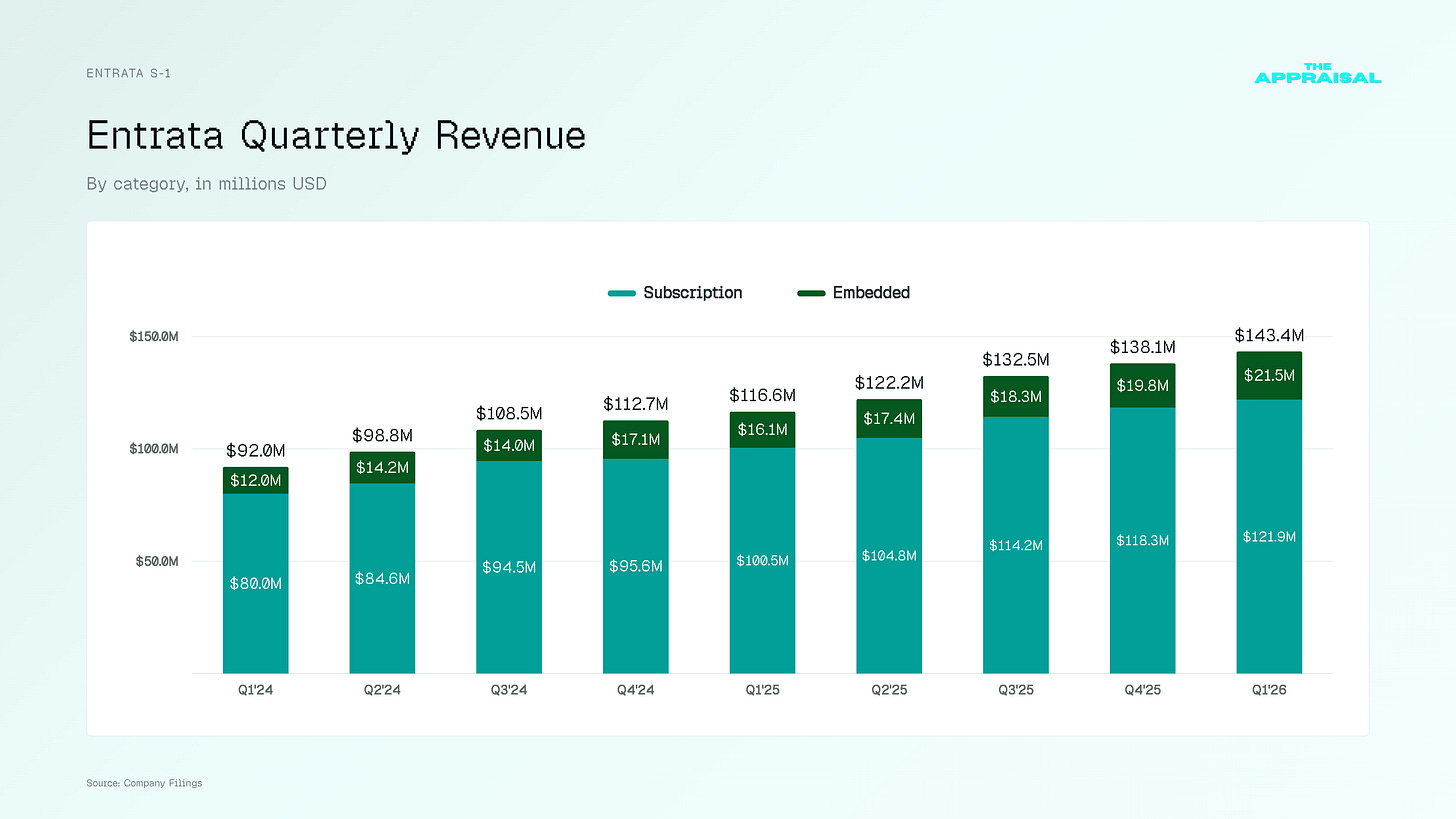The width and height of the screenshot is (1456, 819).
Task: Click the $14.2M embedded value
Action: (382, 468)
